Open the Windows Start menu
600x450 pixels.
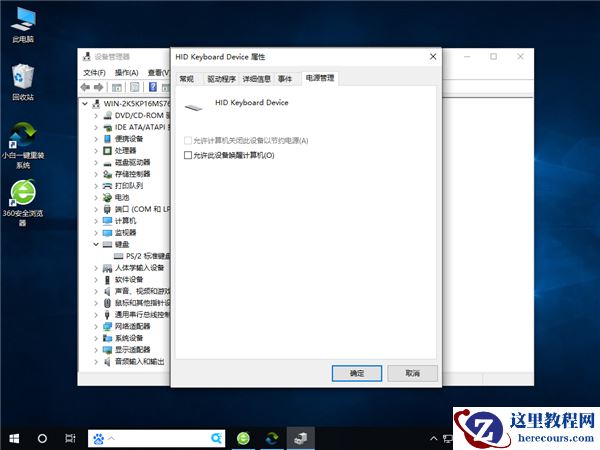(x=14, y=438)
